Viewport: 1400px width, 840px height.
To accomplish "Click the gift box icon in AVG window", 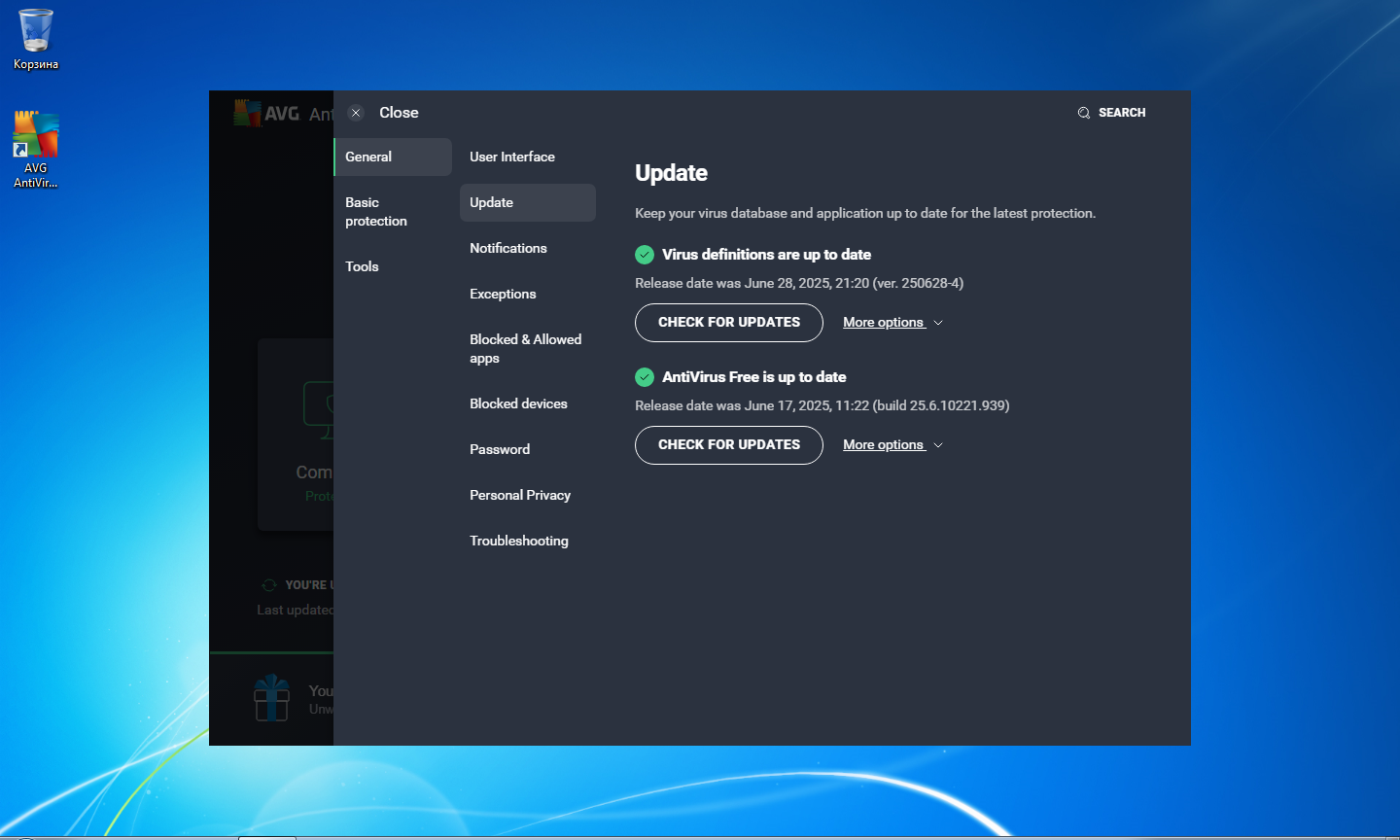I will 272,698.
